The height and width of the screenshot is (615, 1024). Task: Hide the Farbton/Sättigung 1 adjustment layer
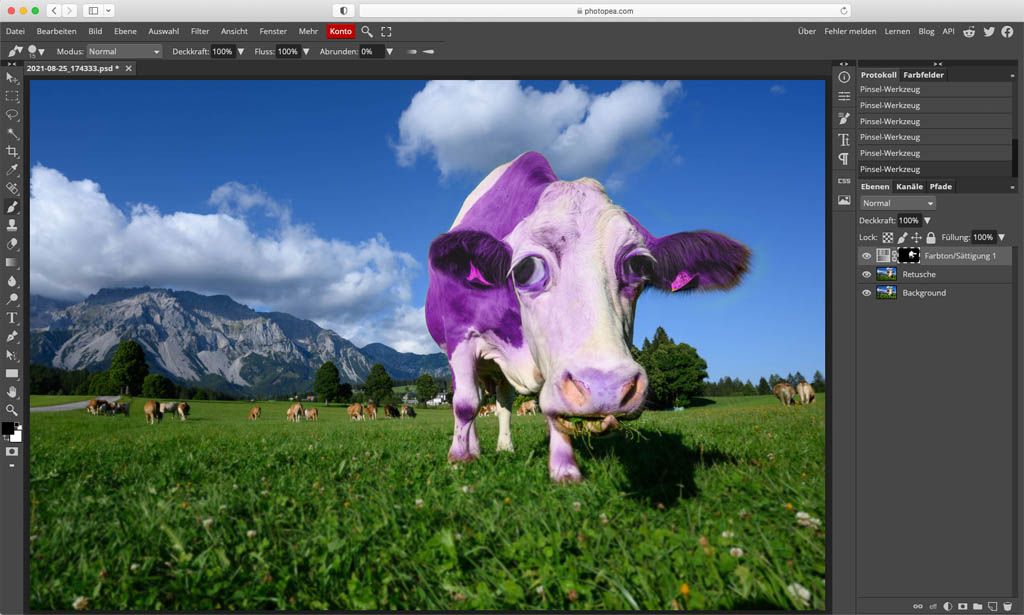coord(866,256)
